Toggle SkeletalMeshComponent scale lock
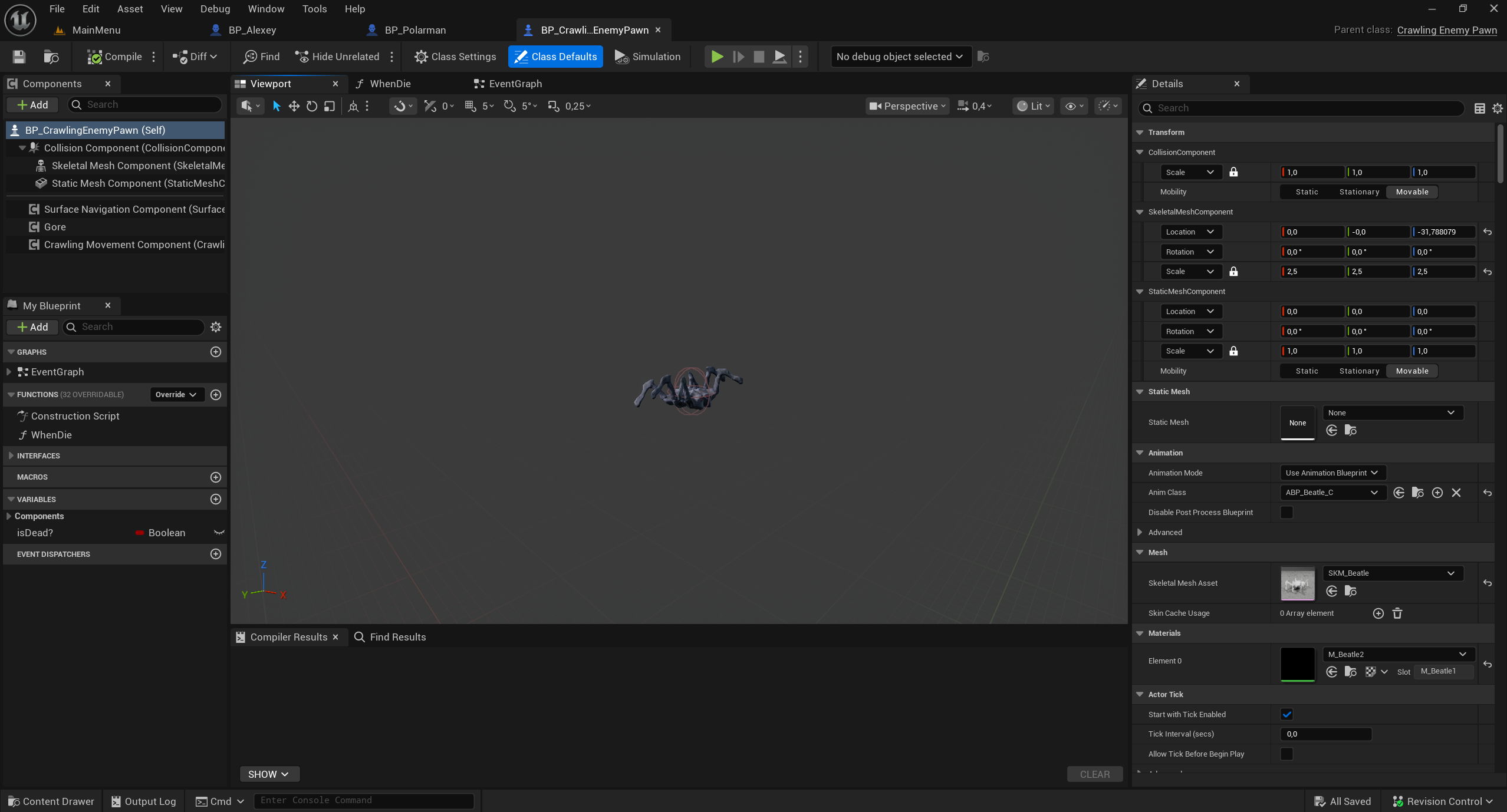The image size is (1507, 812). click(1233, 272)
